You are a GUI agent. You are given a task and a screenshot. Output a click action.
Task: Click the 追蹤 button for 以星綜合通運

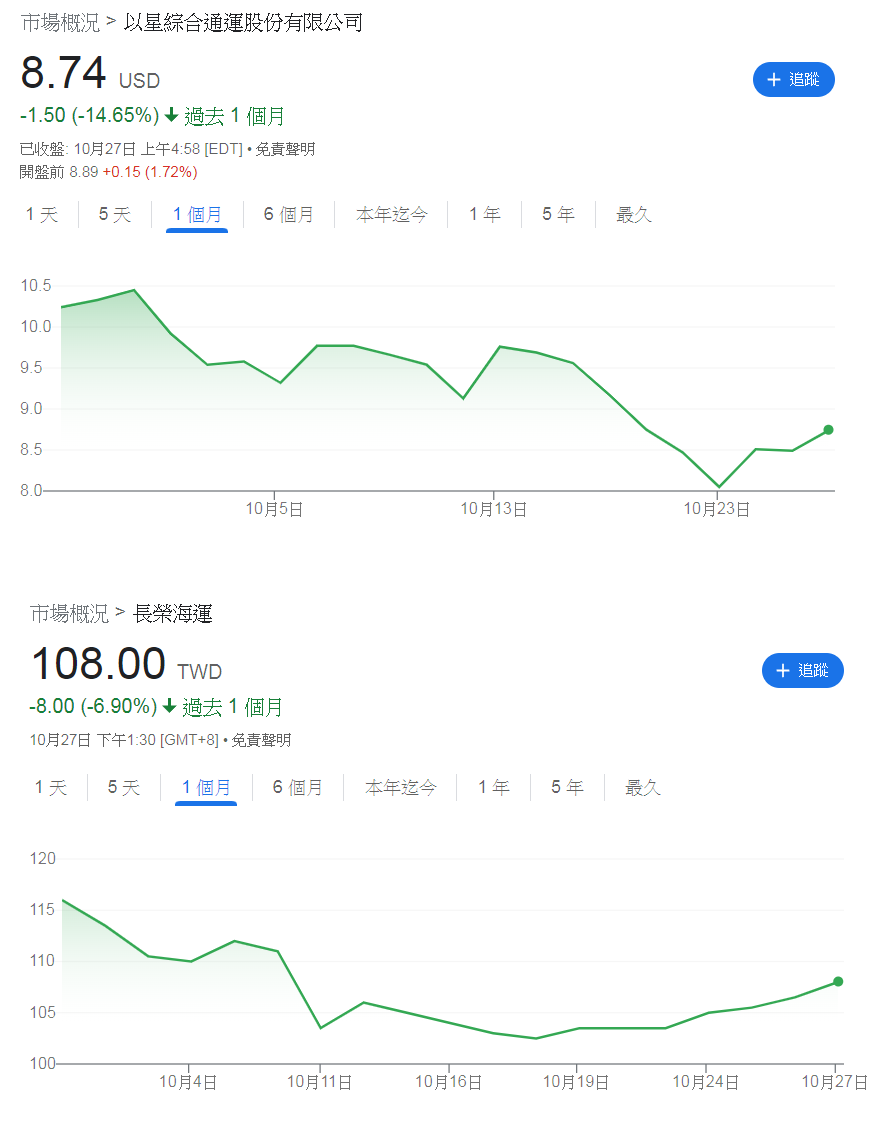[793, 79]
